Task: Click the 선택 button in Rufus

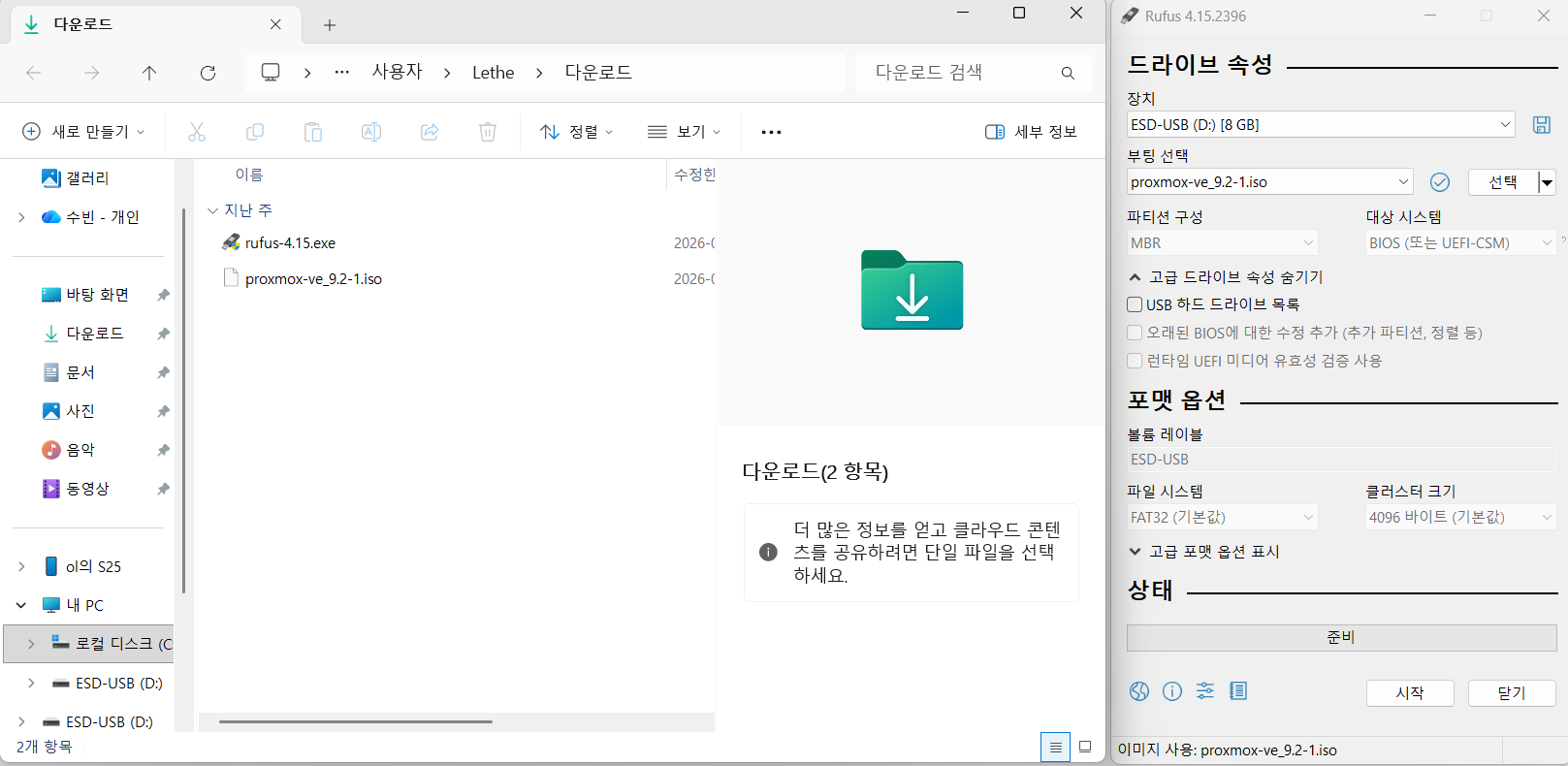Action: pos(1503,182)
